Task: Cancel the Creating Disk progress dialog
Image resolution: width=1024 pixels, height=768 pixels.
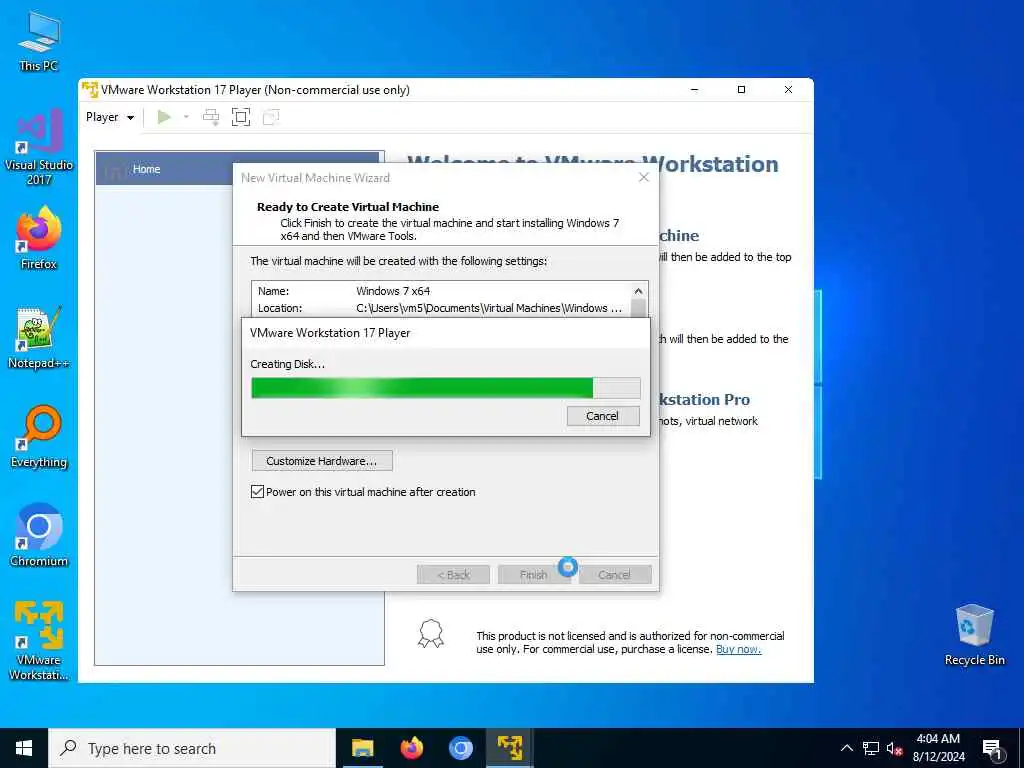Action: click(602, 416)
